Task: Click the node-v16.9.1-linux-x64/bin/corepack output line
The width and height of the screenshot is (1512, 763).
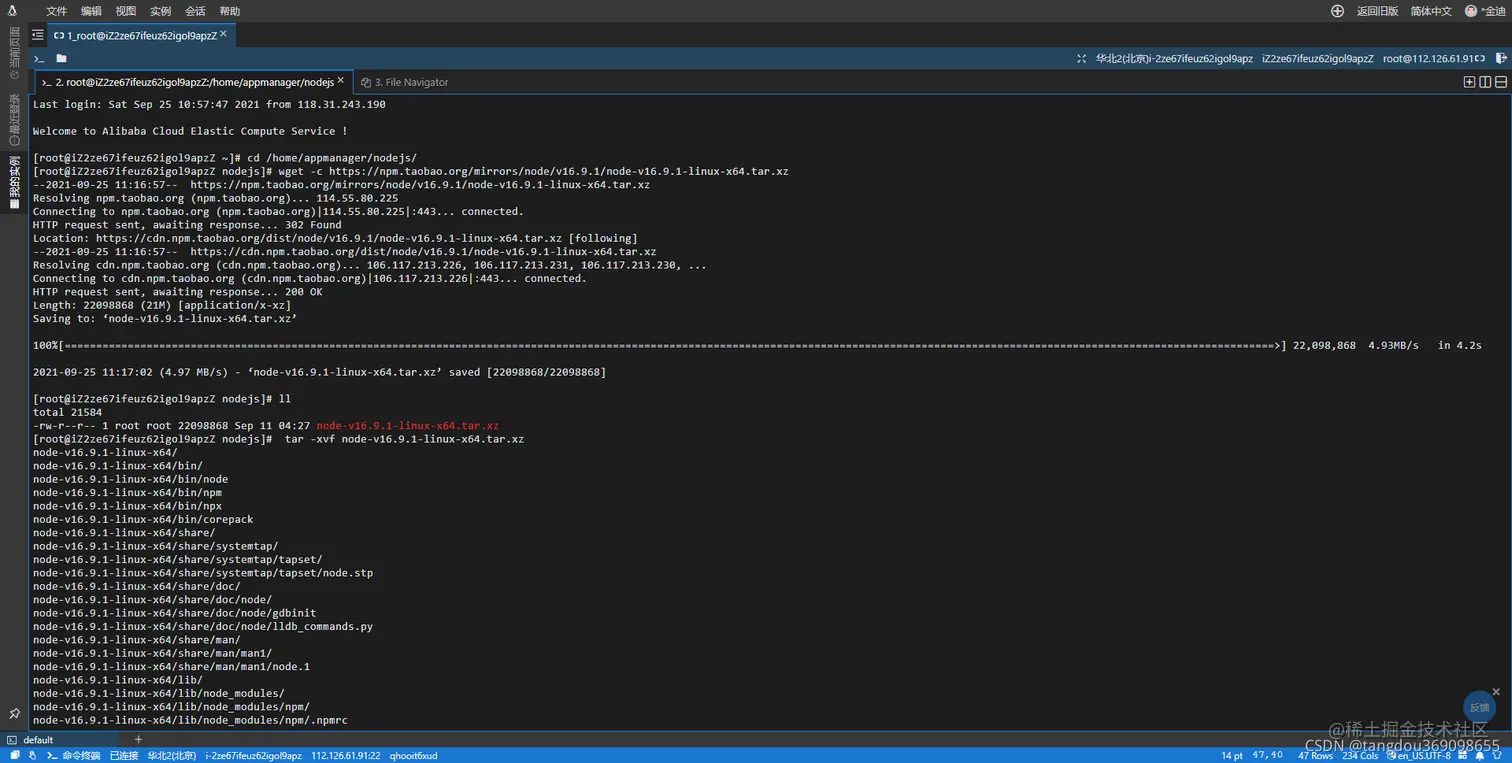Action: 143,520
